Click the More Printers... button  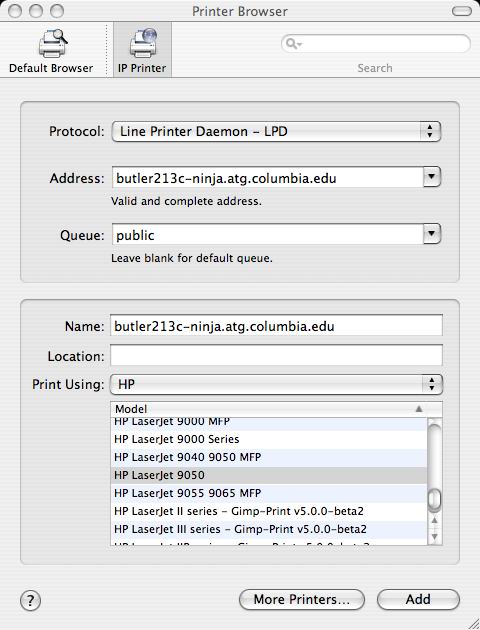point(302,599)
